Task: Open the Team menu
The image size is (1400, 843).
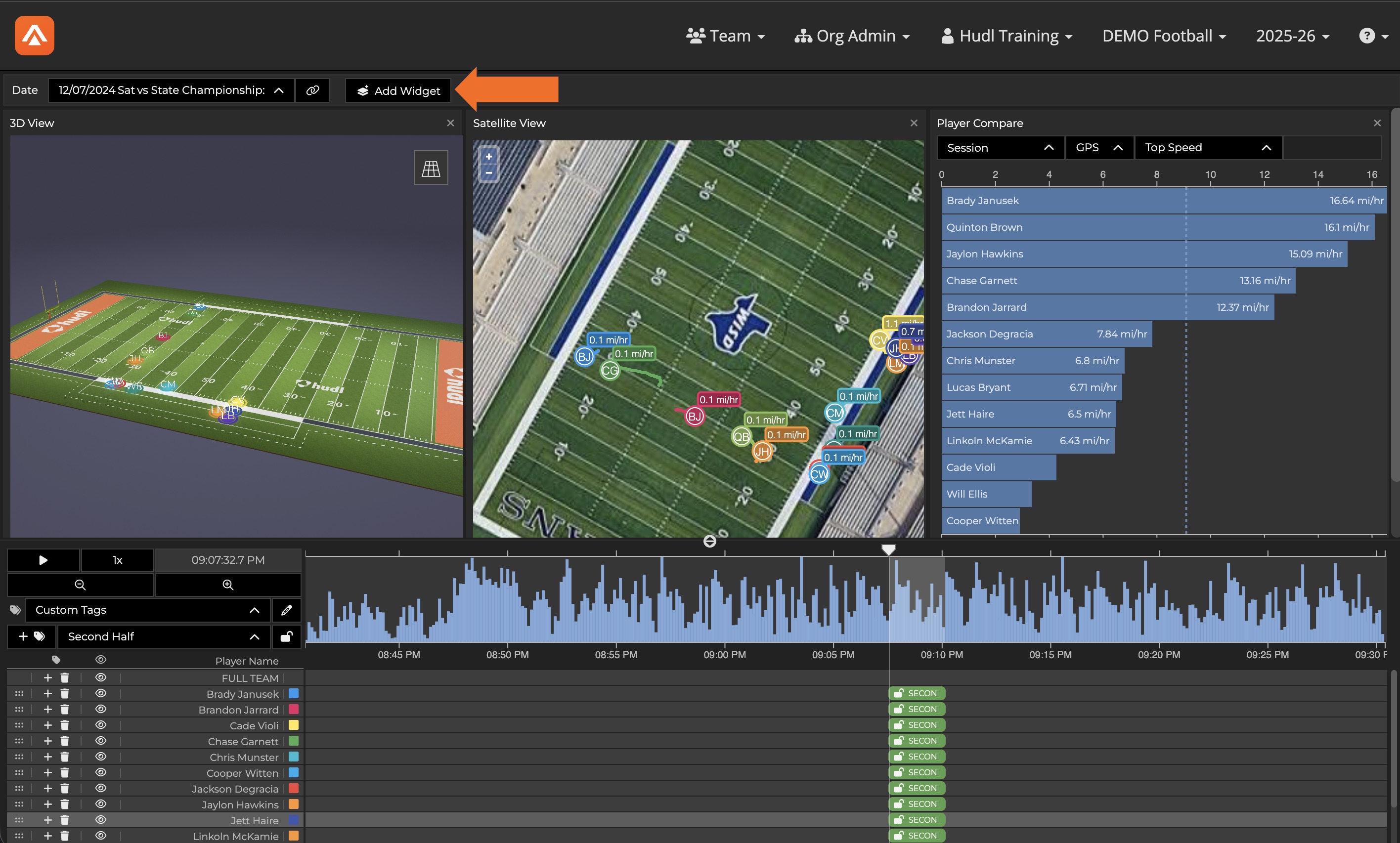Action: (x=726, y=36)
